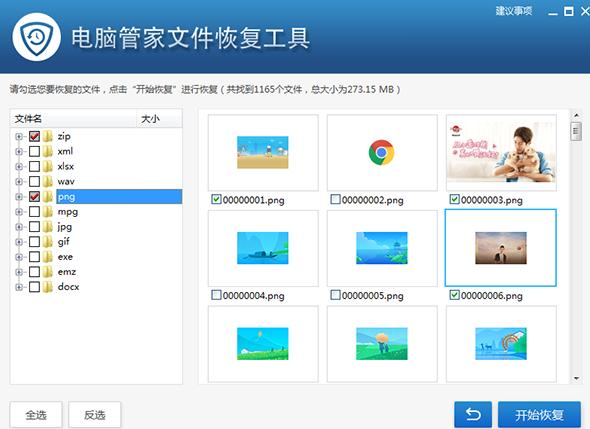Uncheck the 00000001.png checkbox
This screenshot has width=590, height=429.
216,199
